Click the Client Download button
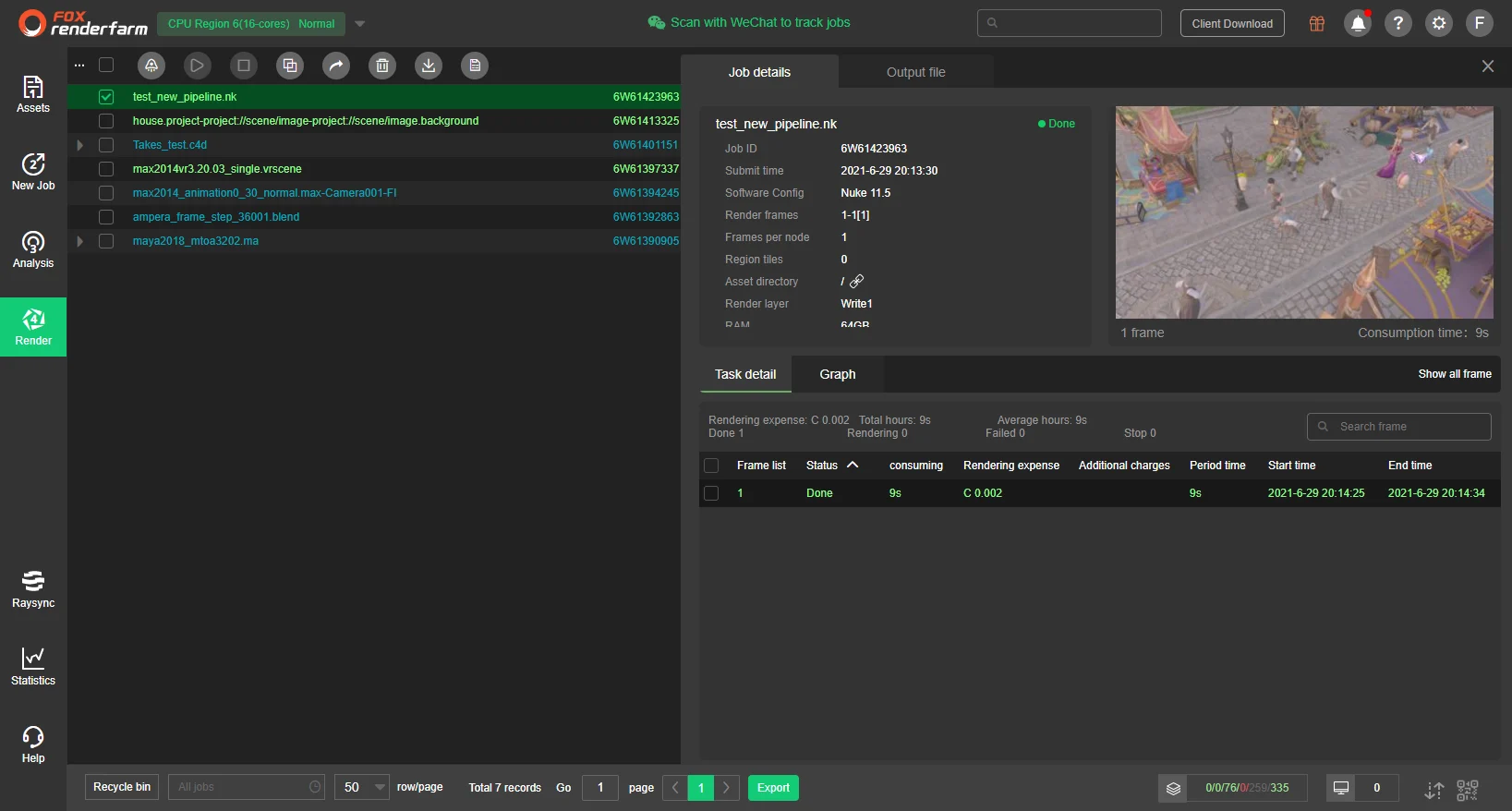1512x811 pixels. 1232,23
